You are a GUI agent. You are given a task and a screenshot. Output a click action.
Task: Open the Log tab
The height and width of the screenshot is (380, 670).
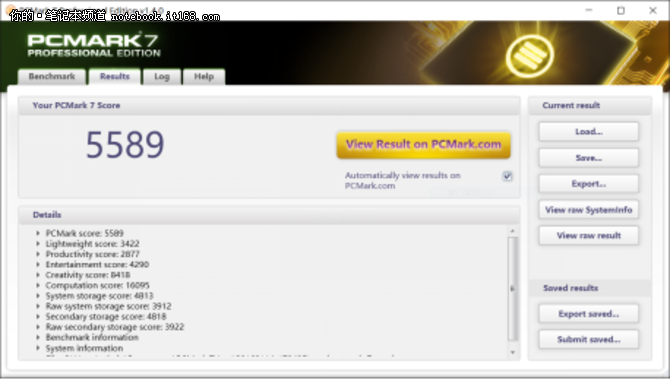click(162, 77)
